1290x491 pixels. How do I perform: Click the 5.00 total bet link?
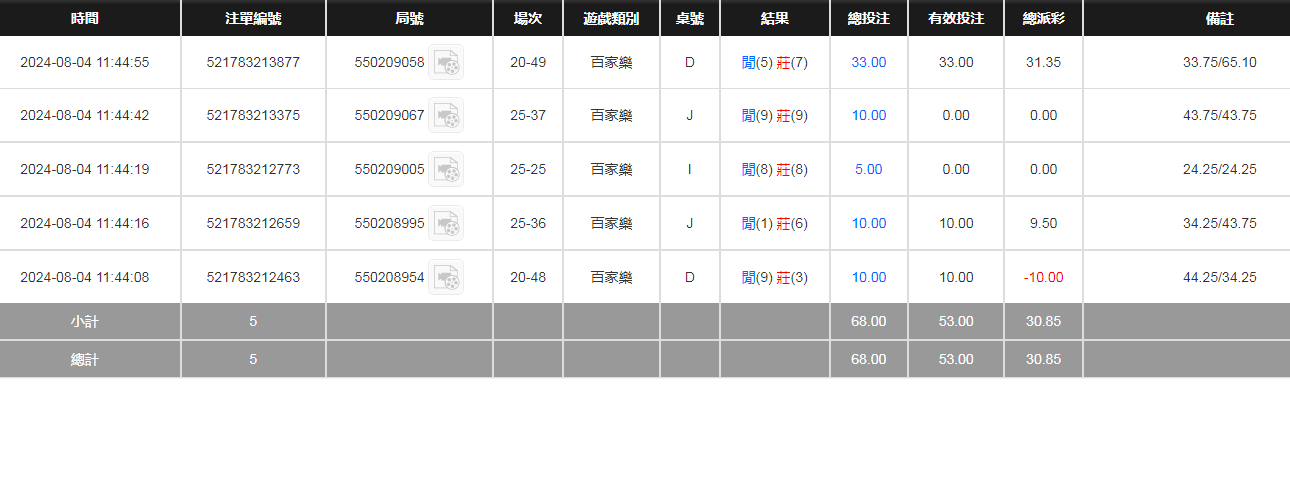click(x=868, y=170)
